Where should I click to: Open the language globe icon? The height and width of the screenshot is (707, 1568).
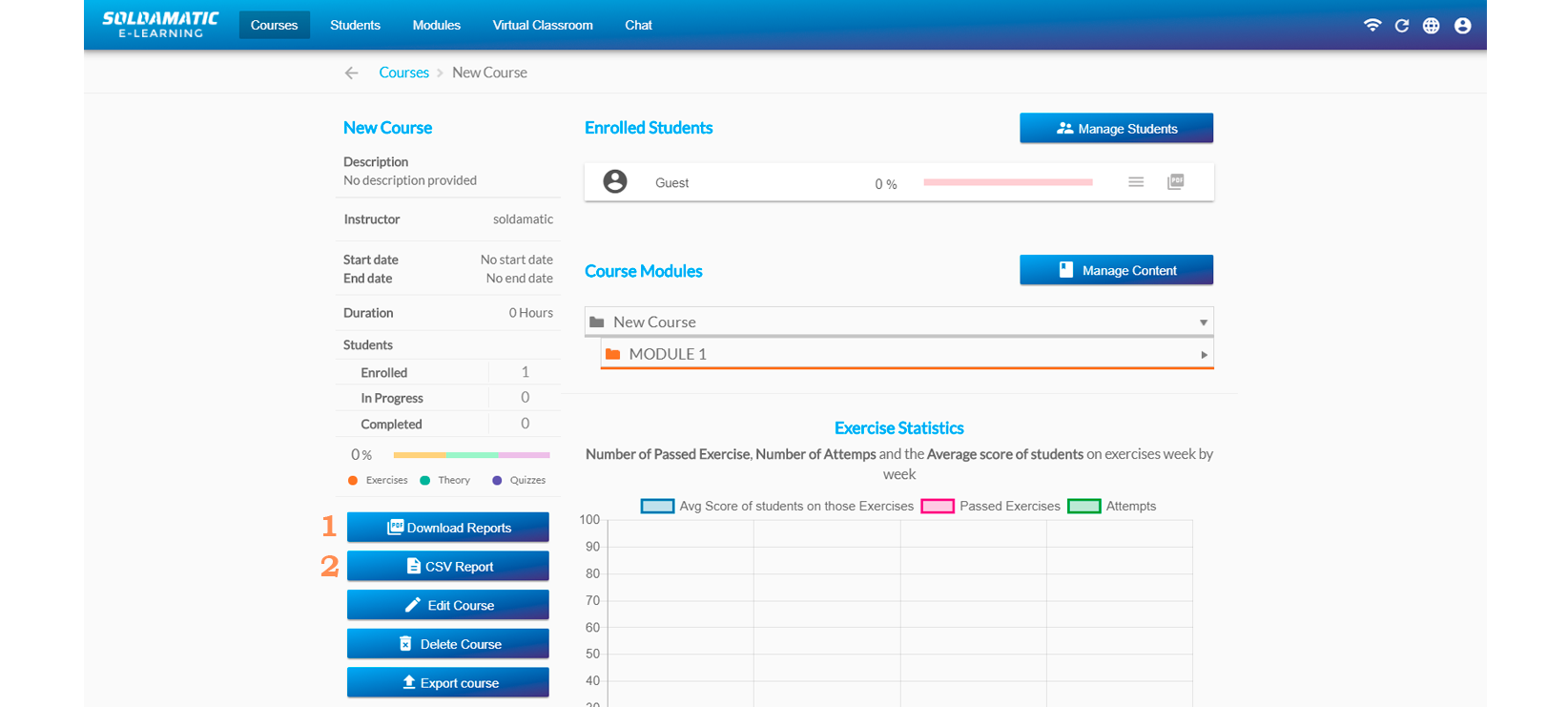[1431, 26]
